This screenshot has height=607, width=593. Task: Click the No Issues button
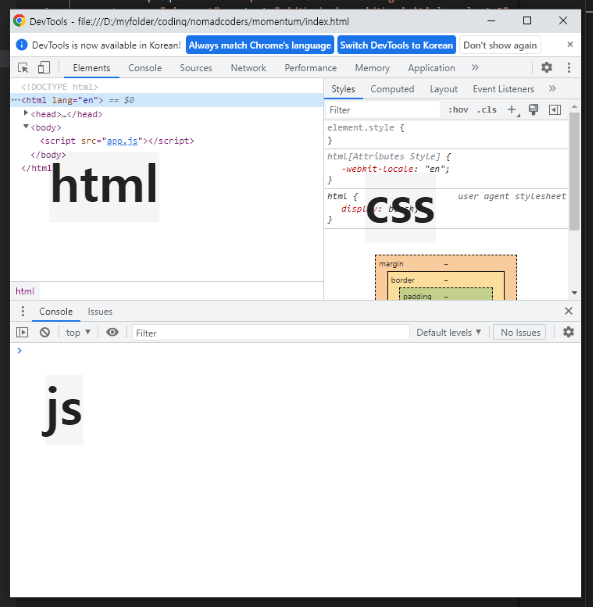(x=520, y=333)
